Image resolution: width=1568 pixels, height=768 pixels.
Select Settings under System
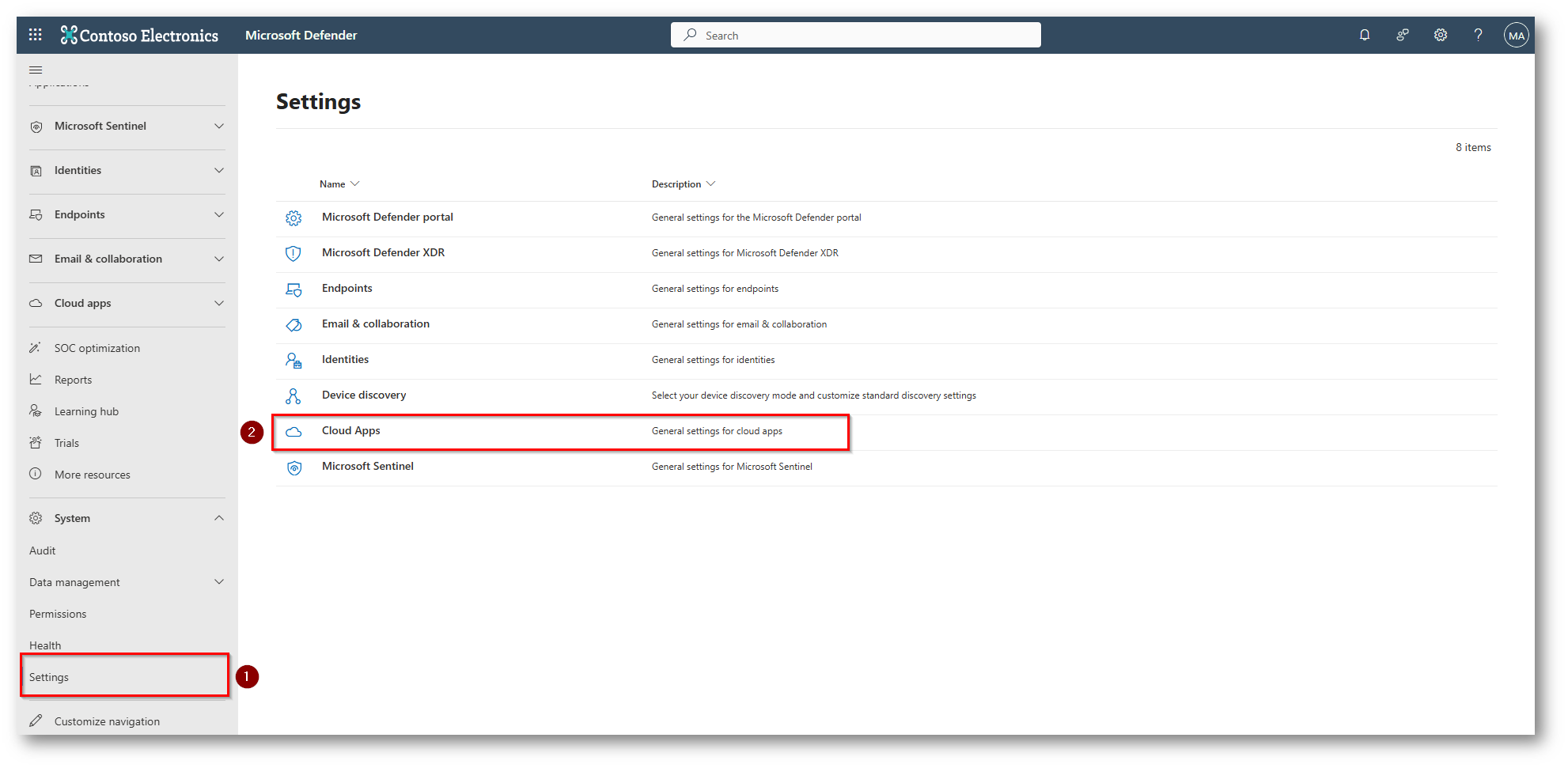pyautogui.click(x=48, y=677)
